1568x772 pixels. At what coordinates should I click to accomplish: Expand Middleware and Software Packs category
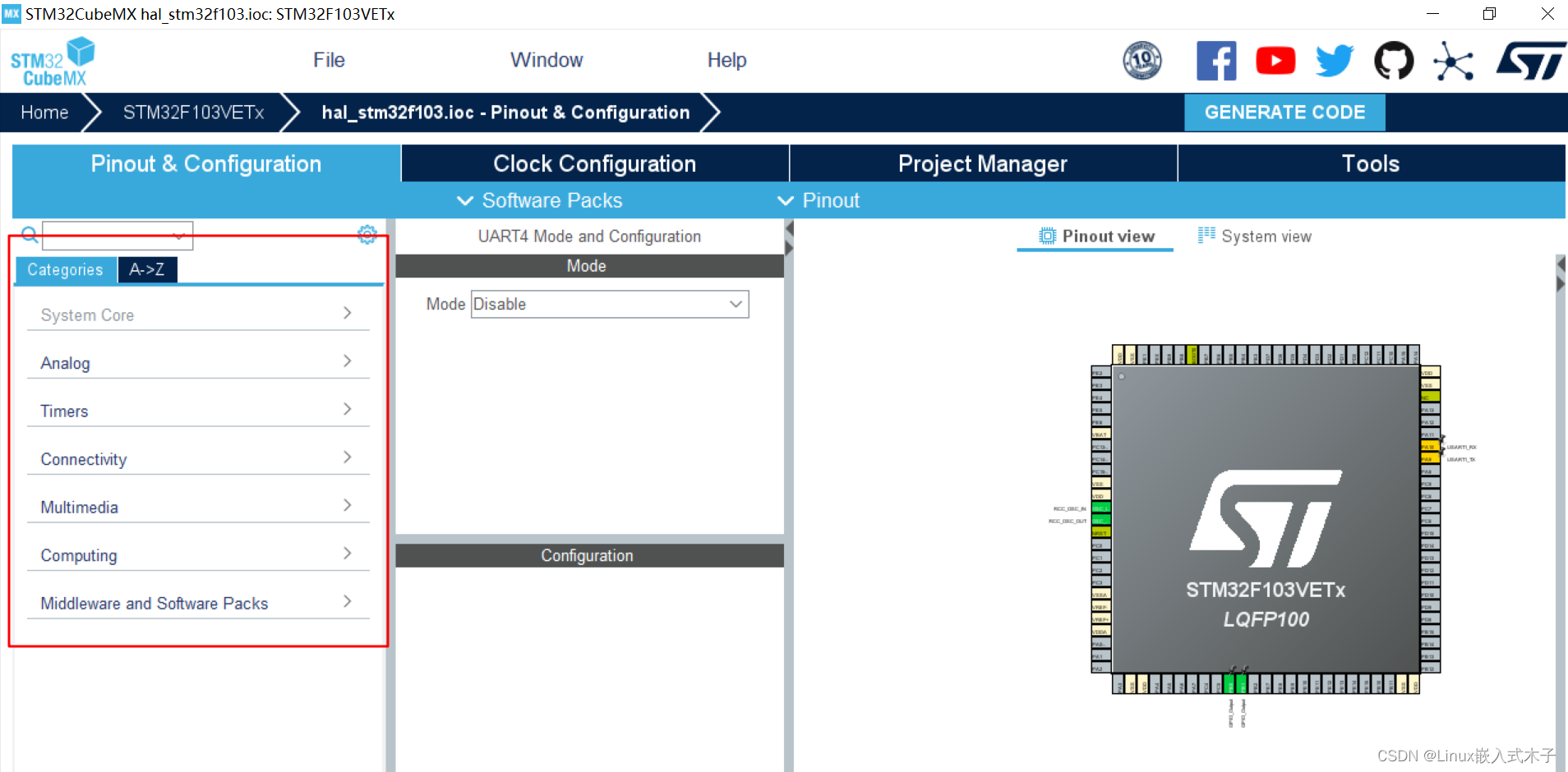coord(198,603)
